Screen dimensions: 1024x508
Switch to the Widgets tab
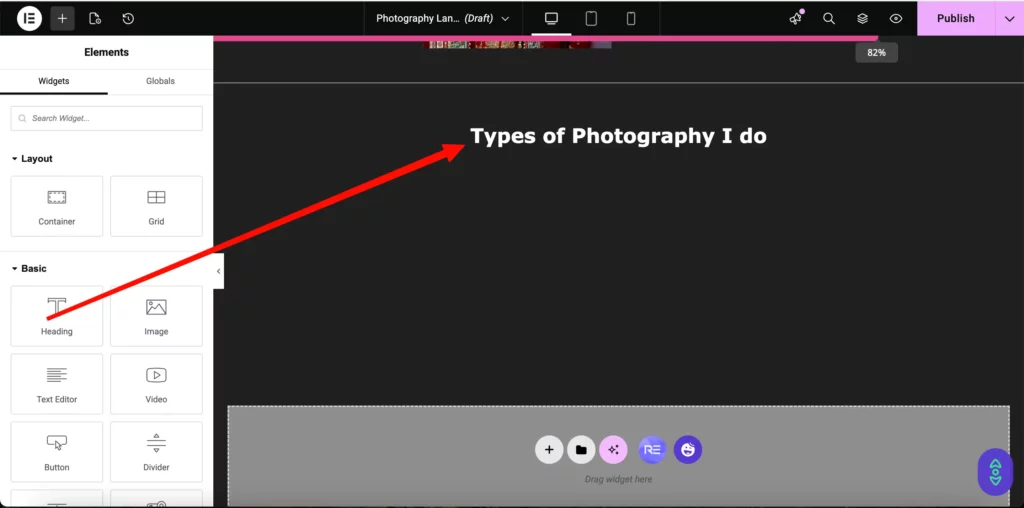54,81
